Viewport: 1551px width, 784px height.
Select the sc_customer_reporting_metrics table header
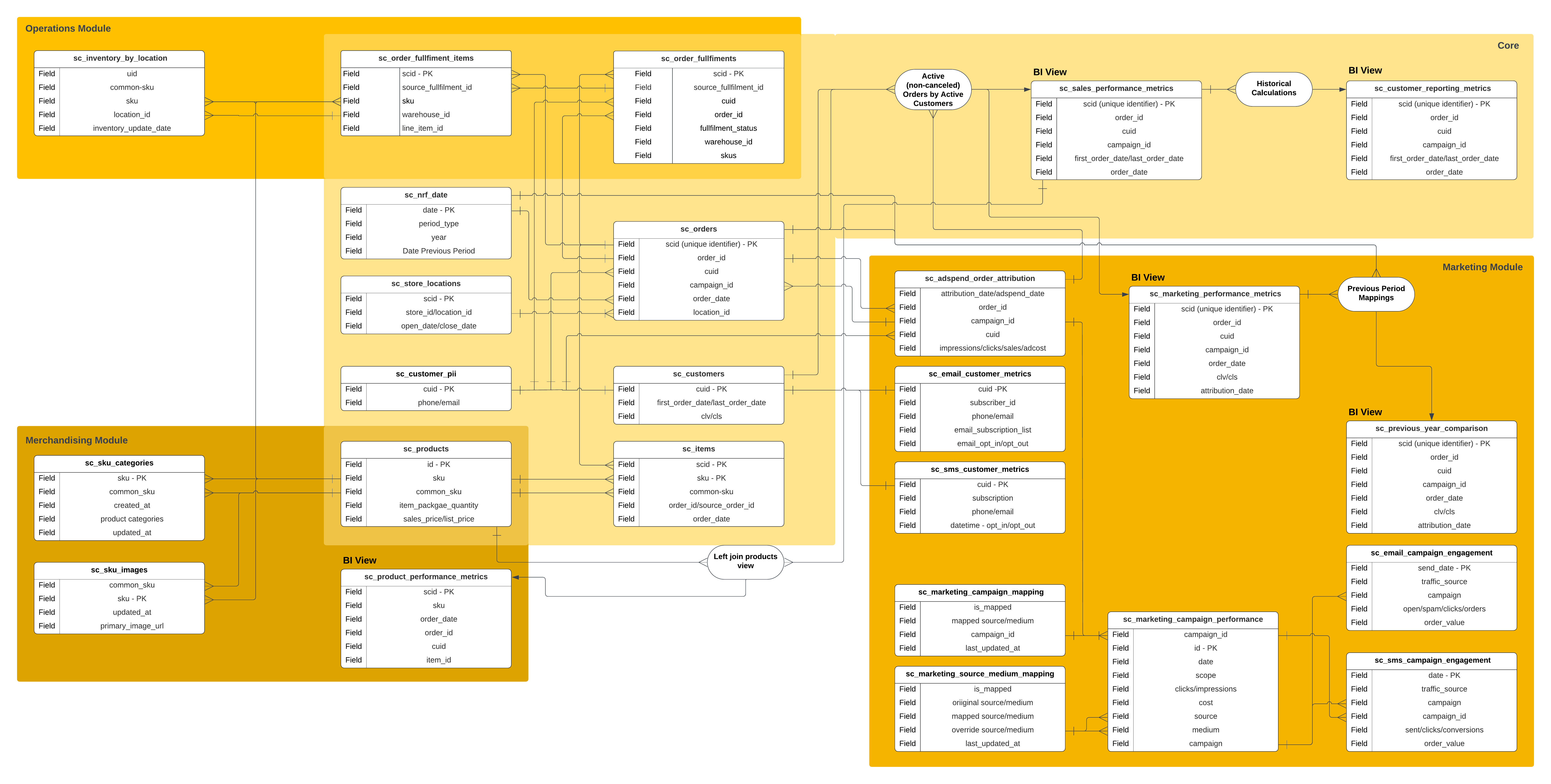[1431, 89]
